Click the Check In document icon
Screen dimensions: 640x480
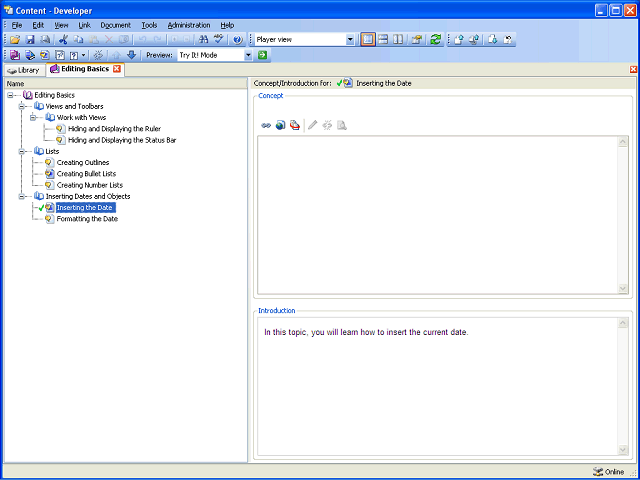[459, 40]
